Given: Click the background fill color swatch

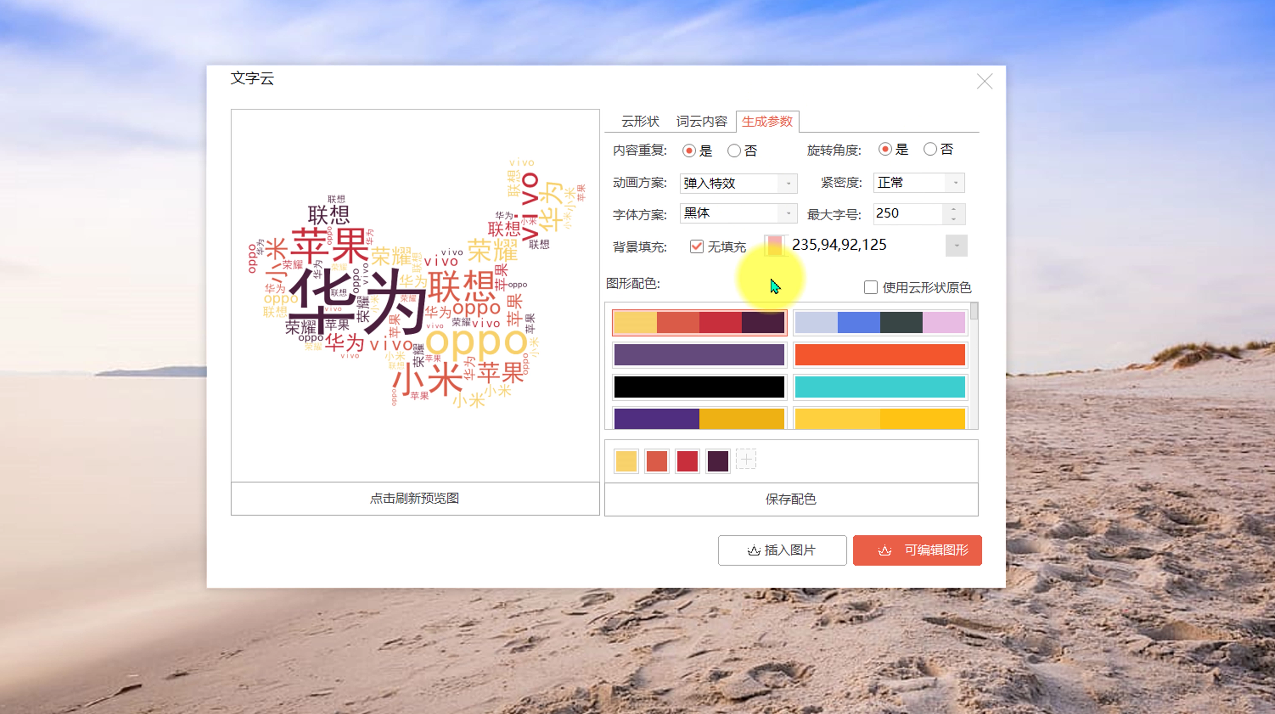Looking at the screenshot, I should (x=775, y=245).
